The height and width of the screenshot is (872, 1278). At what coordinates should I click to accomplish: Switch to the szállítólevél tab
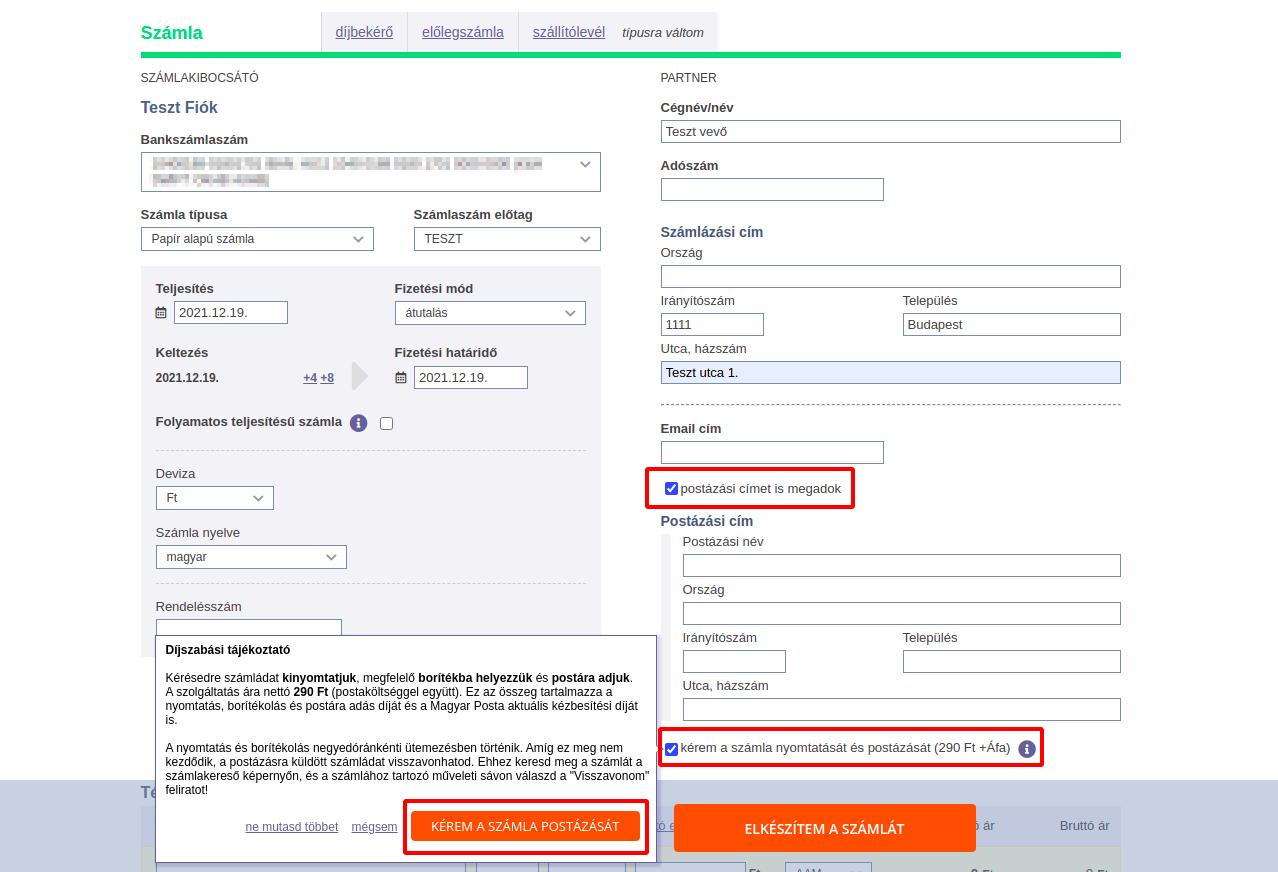tap(568, 32)
